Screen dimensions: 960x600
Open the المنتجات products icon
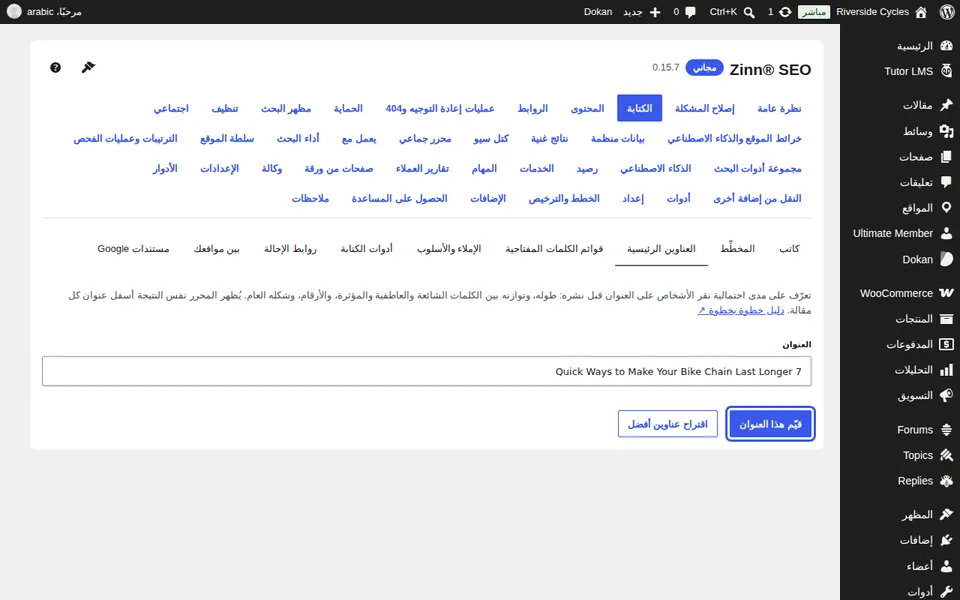pyautogui.click(x=947, y=318)
